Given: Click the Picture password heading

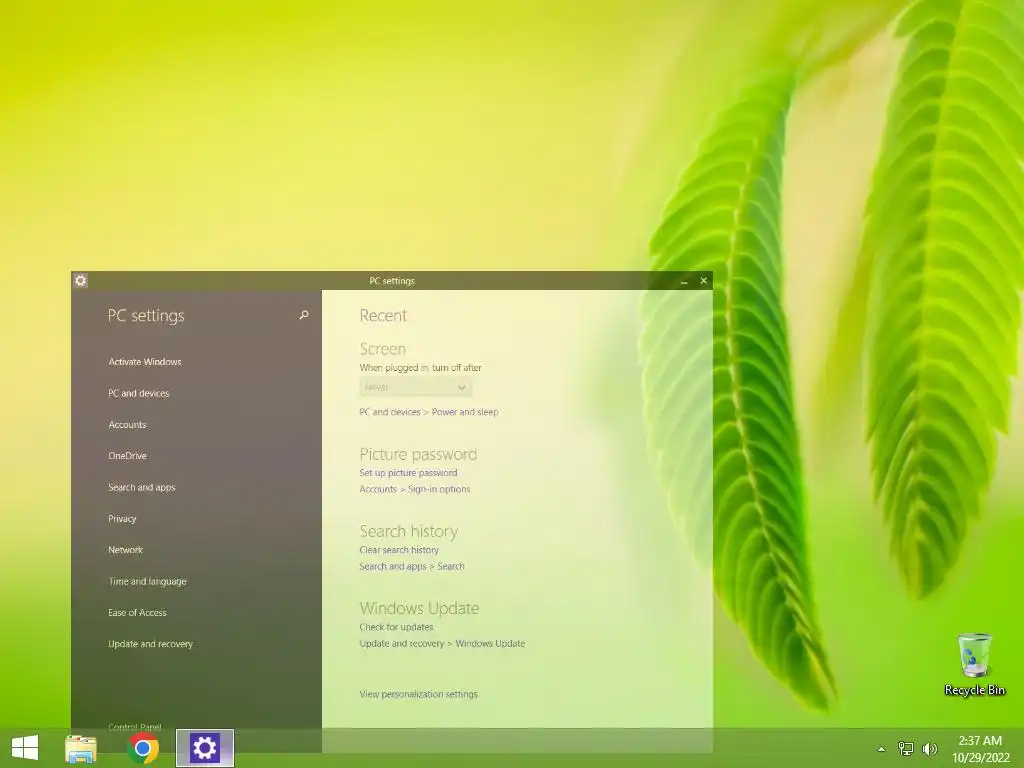Looking at the screenshot, I should 418,454.
